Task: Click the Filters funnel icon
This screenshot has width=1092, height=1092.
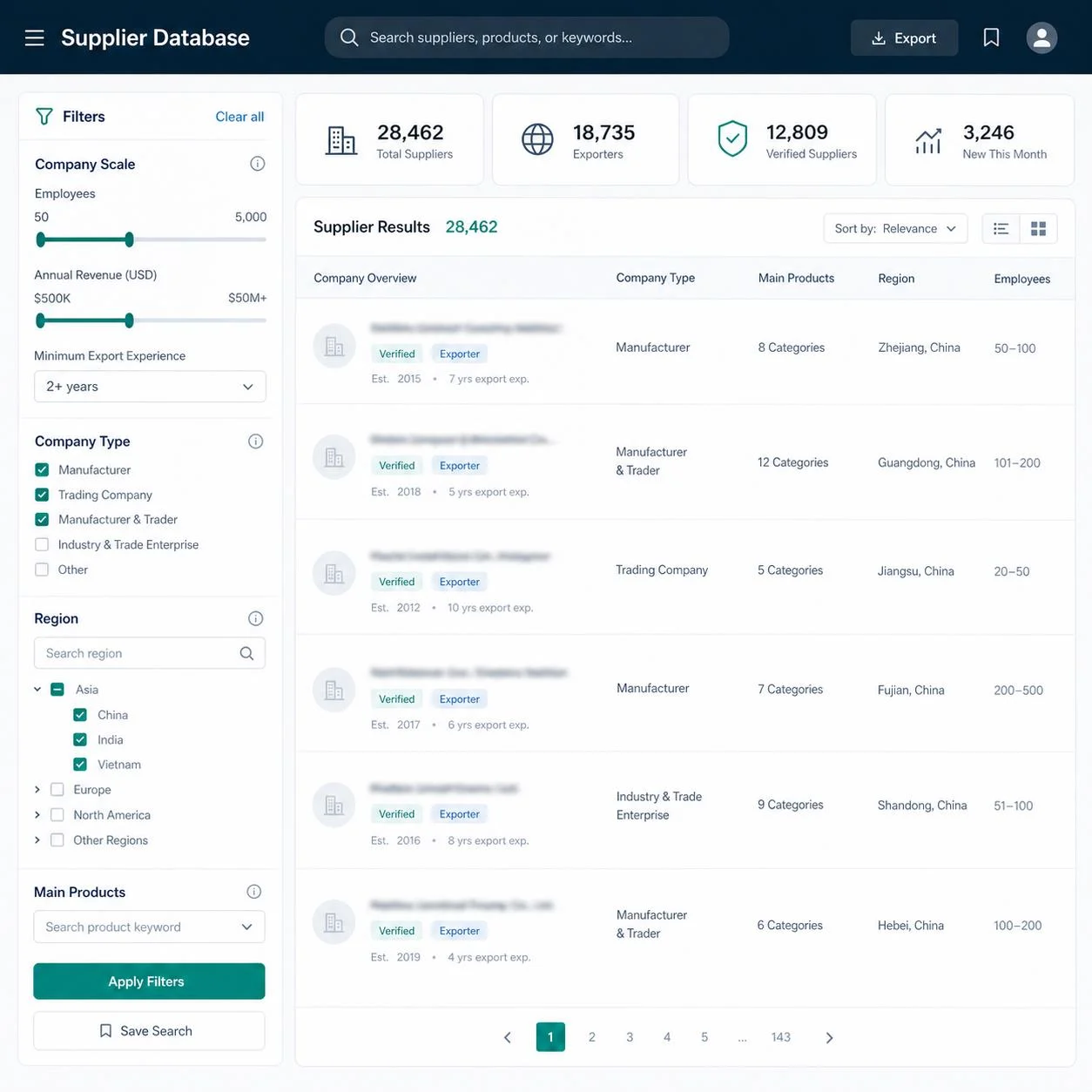Action: pyautogui.click(x=44, y=117)
